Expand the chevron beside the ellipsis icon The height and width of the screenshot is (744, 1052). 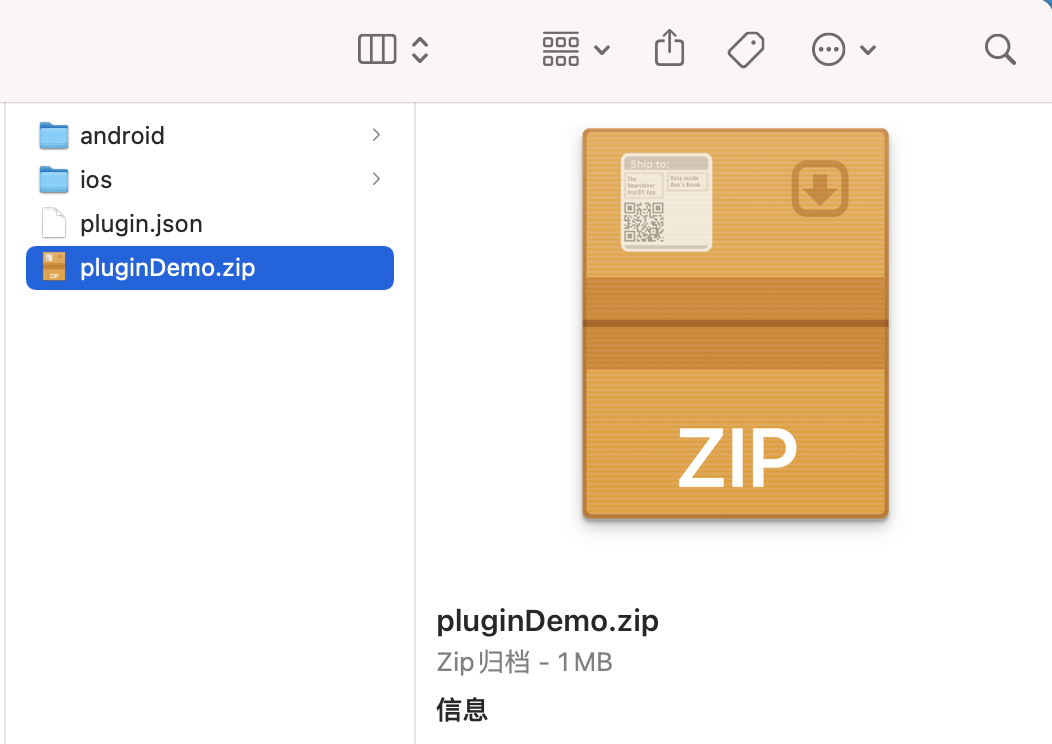pyautogui.click(x=868, y=50)
